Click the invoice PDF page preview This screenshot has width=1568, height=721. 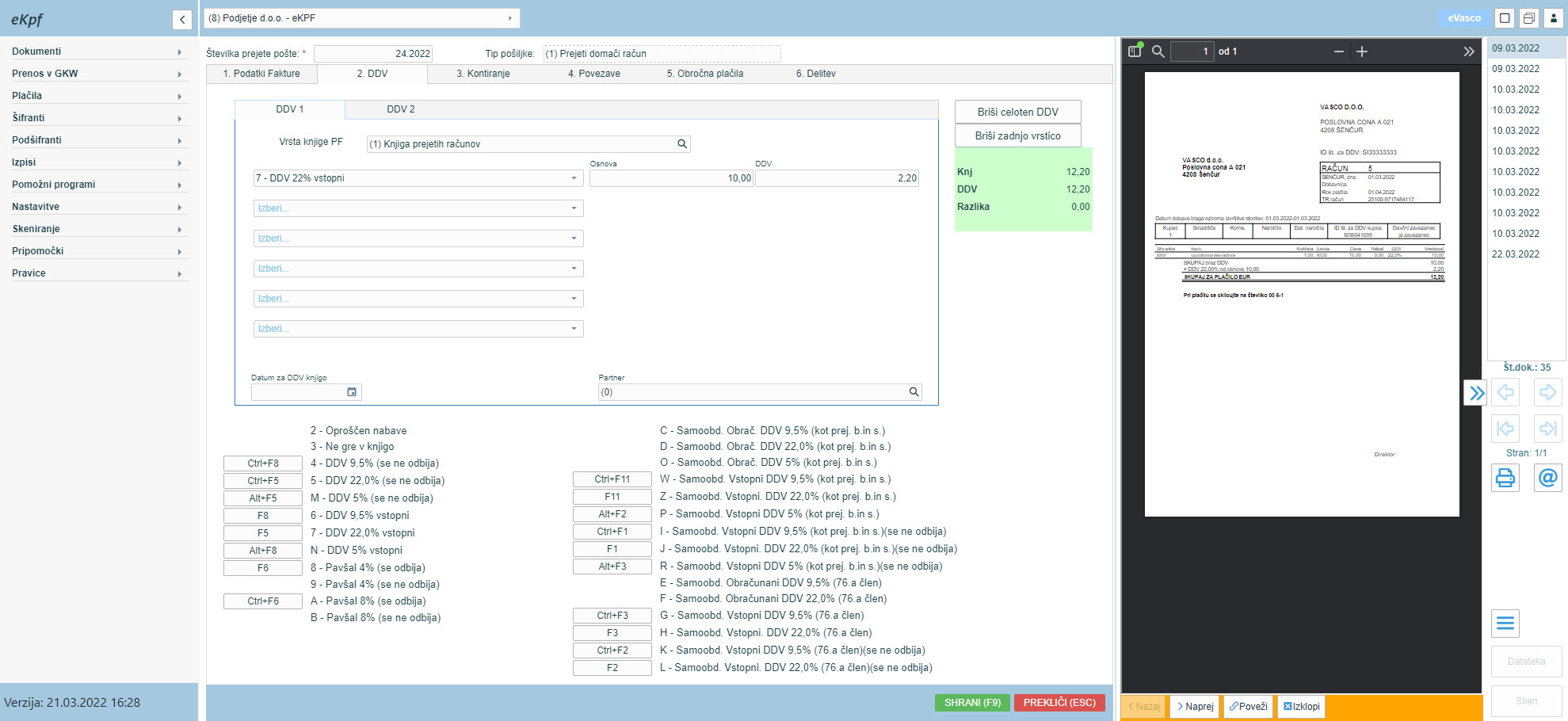coord(1302,295)
